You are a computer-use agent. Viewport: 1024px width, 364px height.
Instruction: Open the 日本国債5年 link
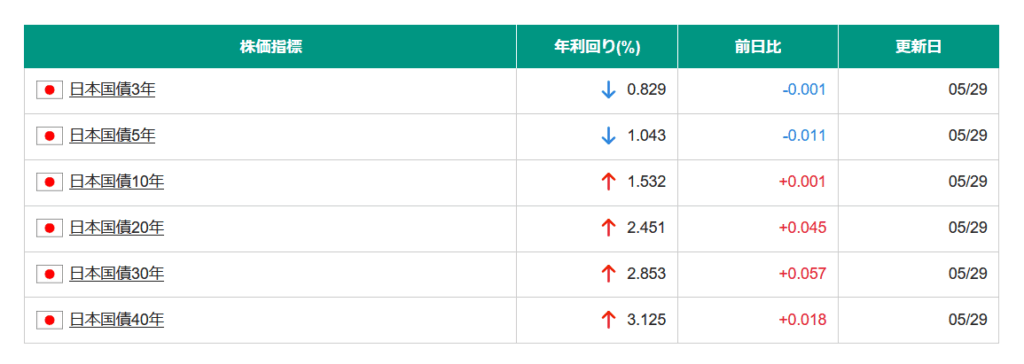click(112, 136)
